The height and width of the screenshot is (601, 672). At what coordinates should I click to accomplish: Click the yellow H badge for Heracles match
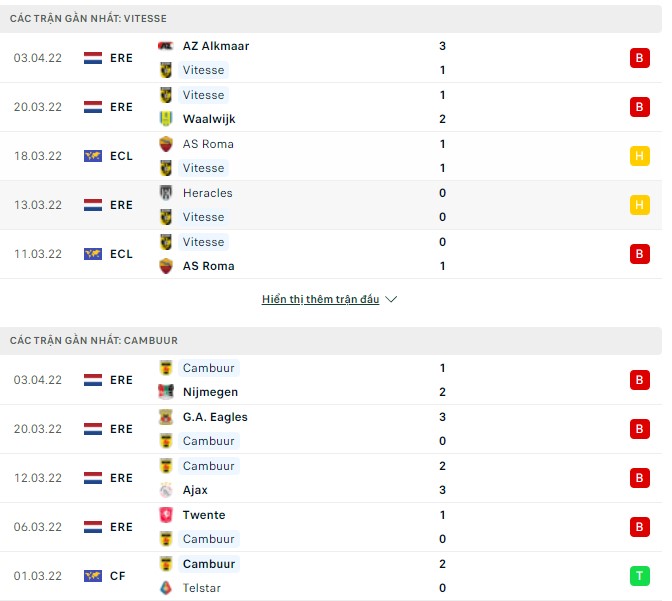click(x=639, y=205)
